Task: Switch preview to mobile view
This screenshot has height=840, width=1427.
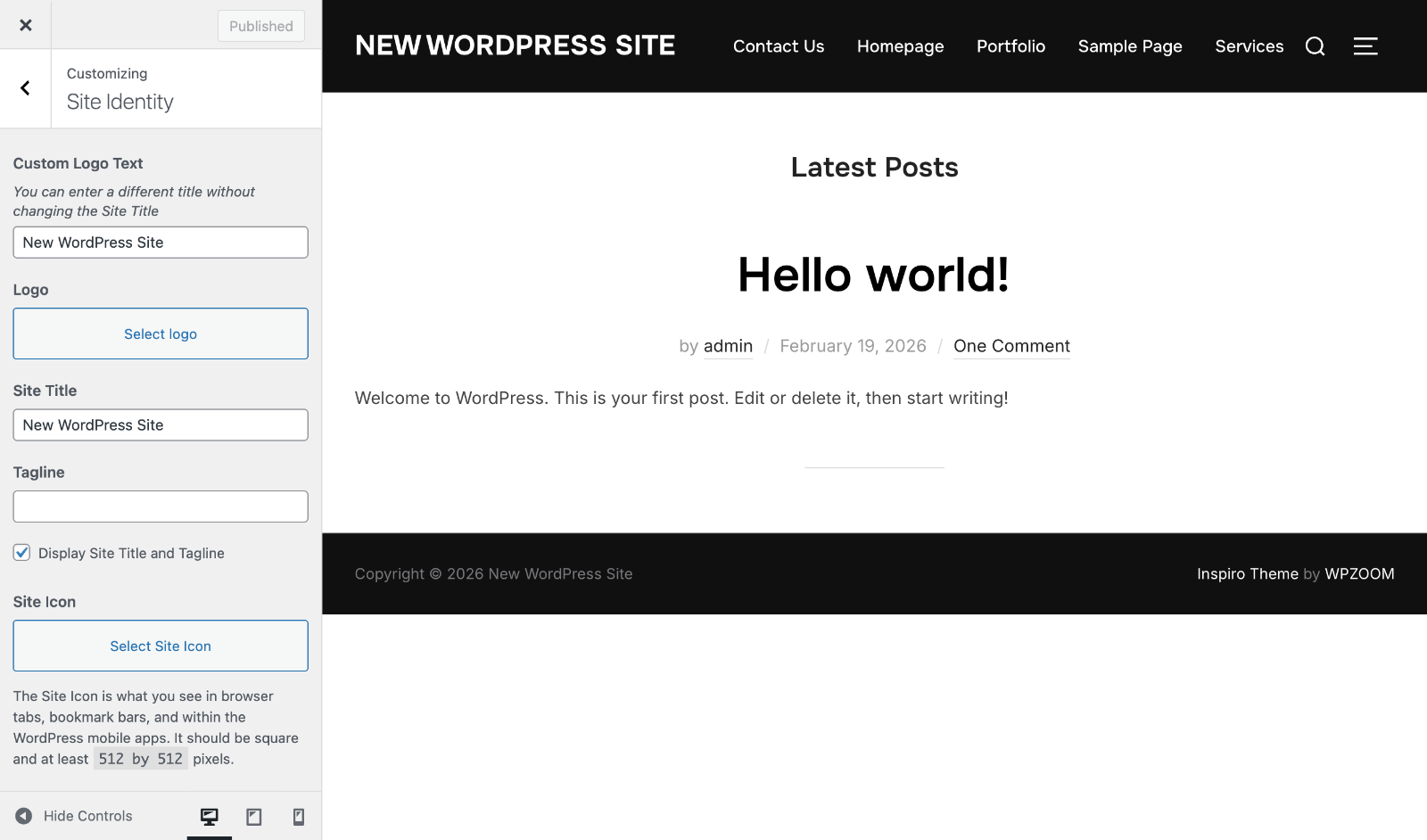Action: tap(298, 815)
